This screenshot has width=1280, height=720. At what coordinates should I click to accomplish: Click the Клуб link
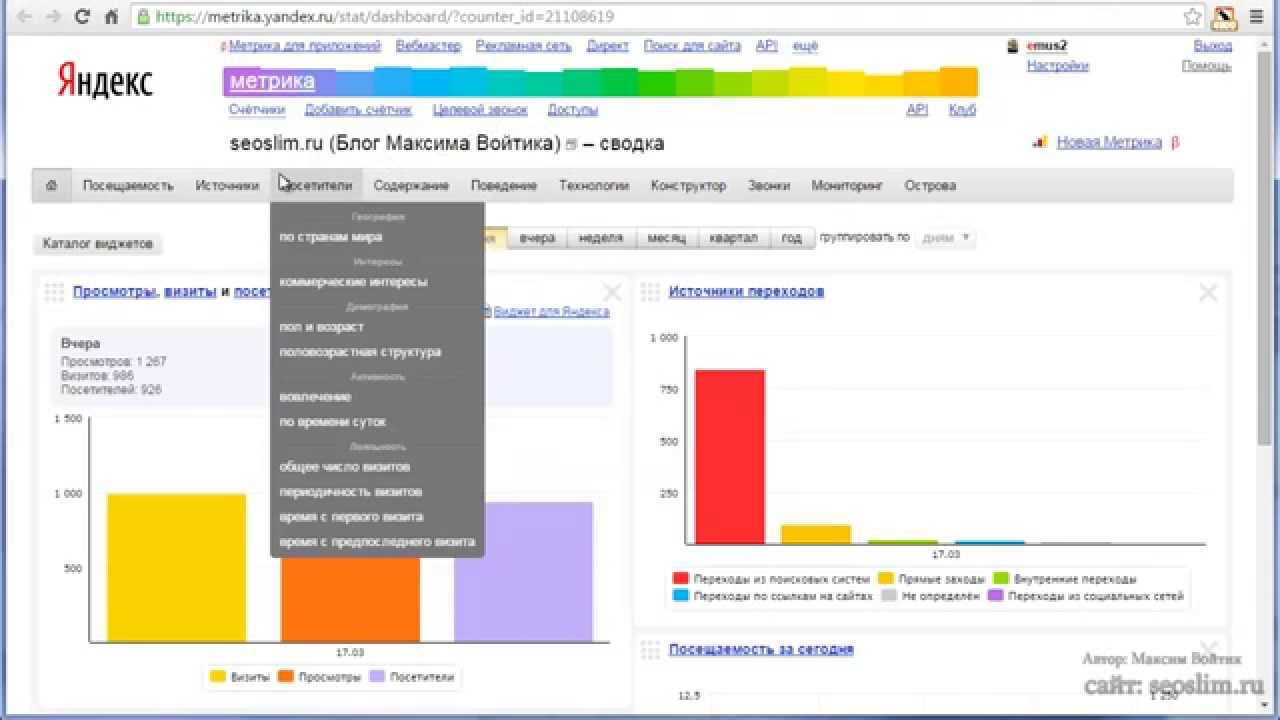(962, 110)
